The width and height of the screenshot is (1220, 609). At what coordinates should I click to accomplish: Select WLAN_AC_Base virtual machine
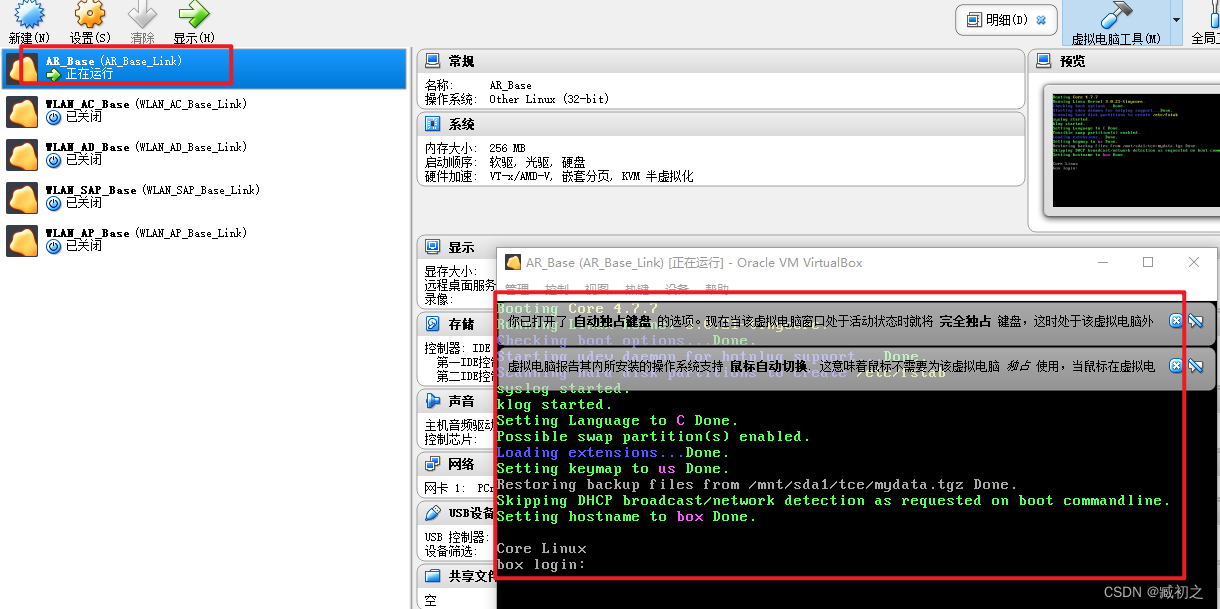pos(204,111)
